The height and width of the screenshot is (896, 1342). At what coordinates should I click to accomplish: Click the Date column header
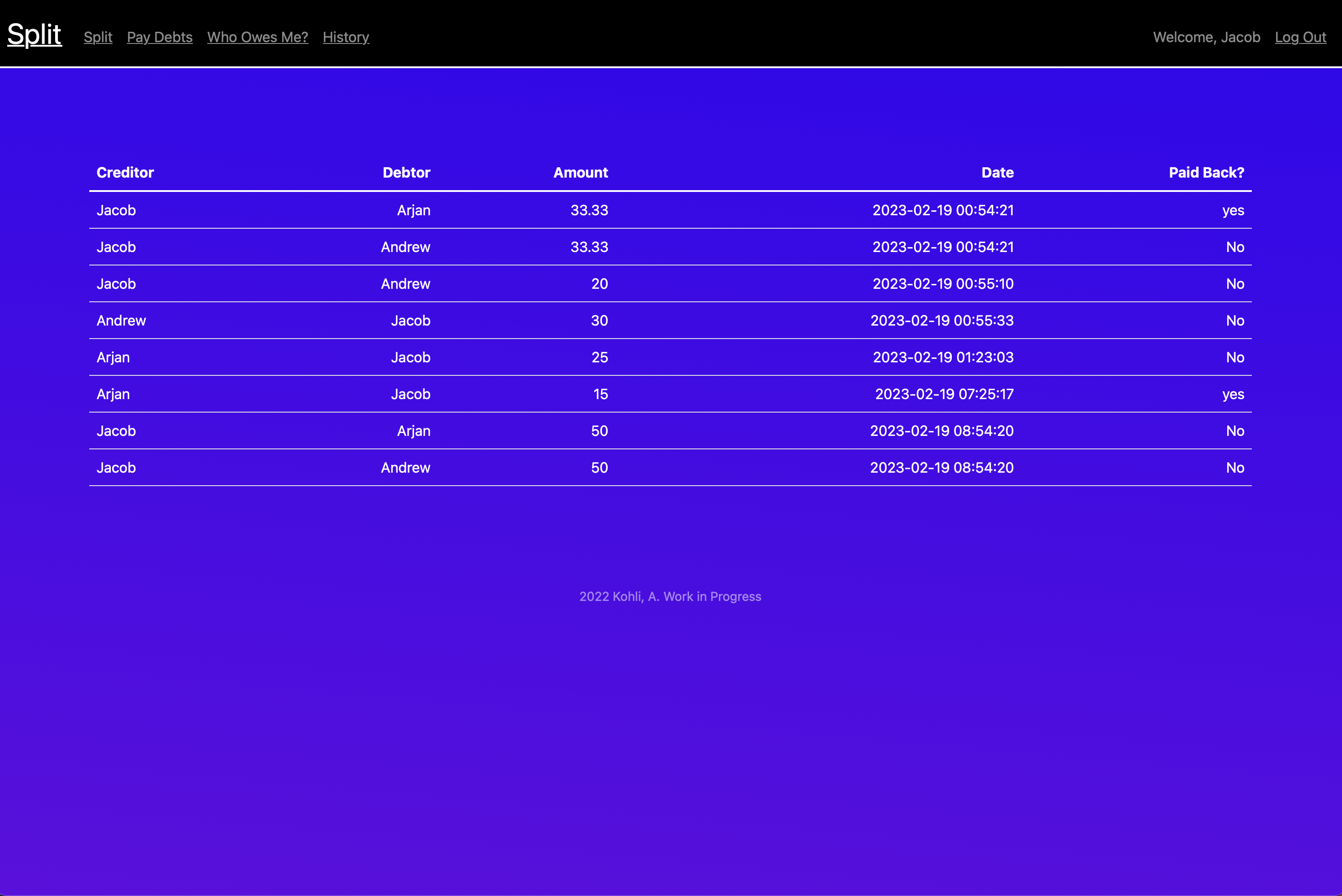tap(997, 173)
